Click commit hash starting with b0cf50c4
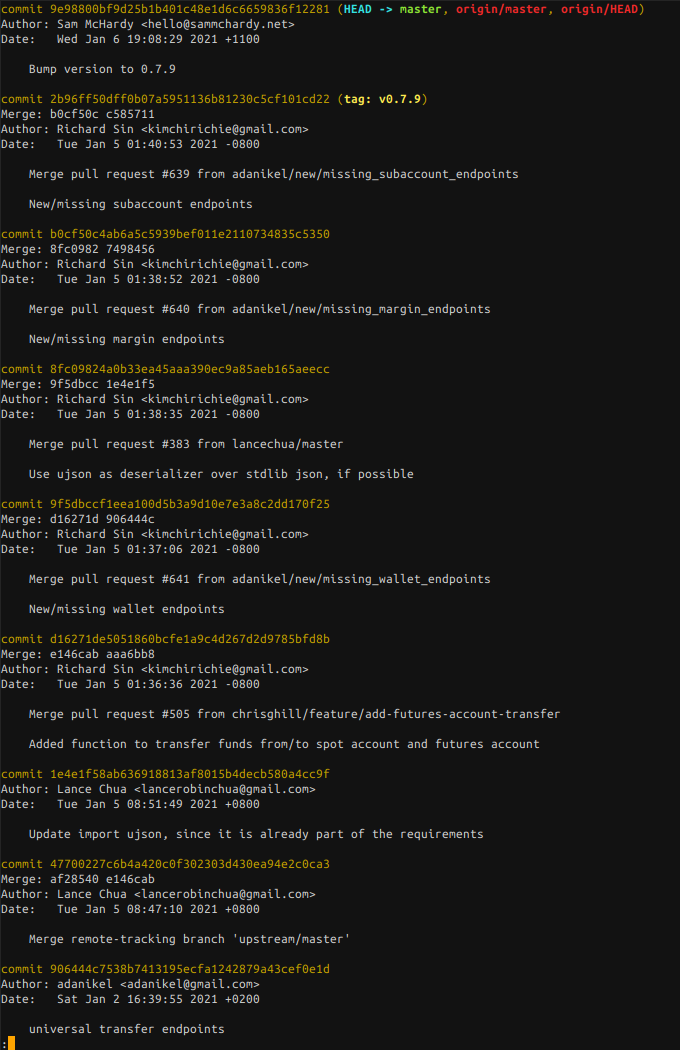Viewport: 680px width, 1050px height. 190,234
